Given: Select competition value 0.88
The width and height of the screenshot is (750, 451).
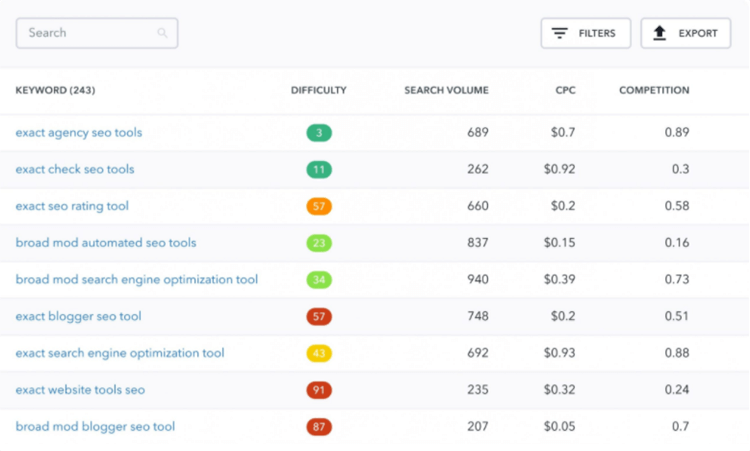Looking at the screenshot, I should tap(677, 353).
